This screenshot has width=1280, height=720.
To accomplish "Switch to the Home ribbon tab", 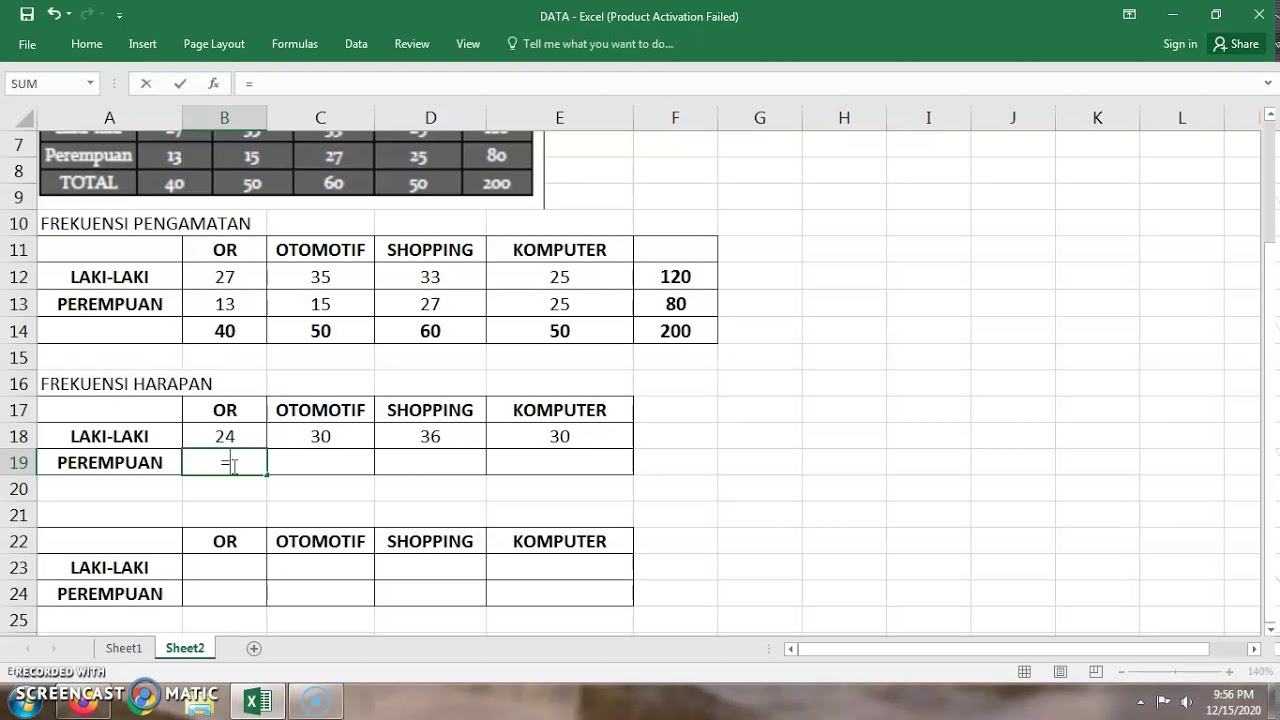I will click(x=87, y=44).
